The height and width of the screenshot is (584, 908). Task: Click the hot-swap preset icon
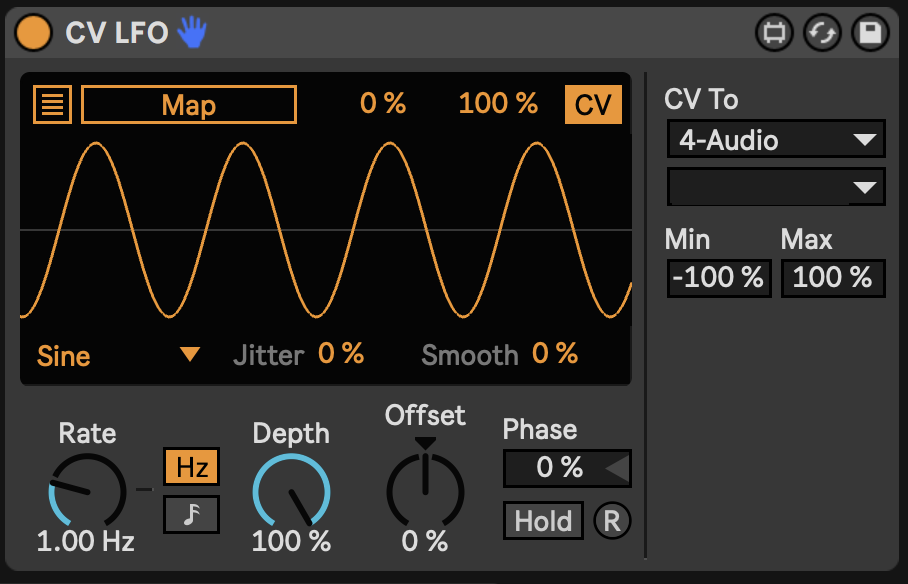coord(822,33)
